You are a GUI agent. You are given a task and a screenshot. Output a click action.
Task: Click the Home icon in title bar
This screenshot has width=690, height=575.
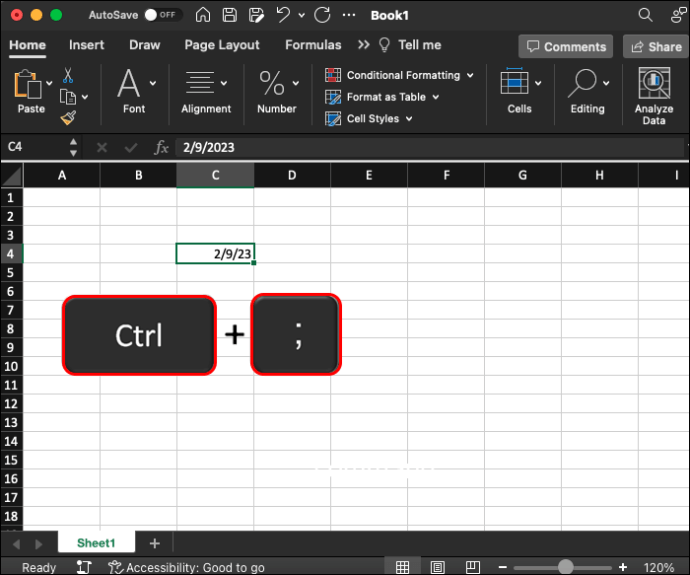pyautogui.click(x=203, y=15)
